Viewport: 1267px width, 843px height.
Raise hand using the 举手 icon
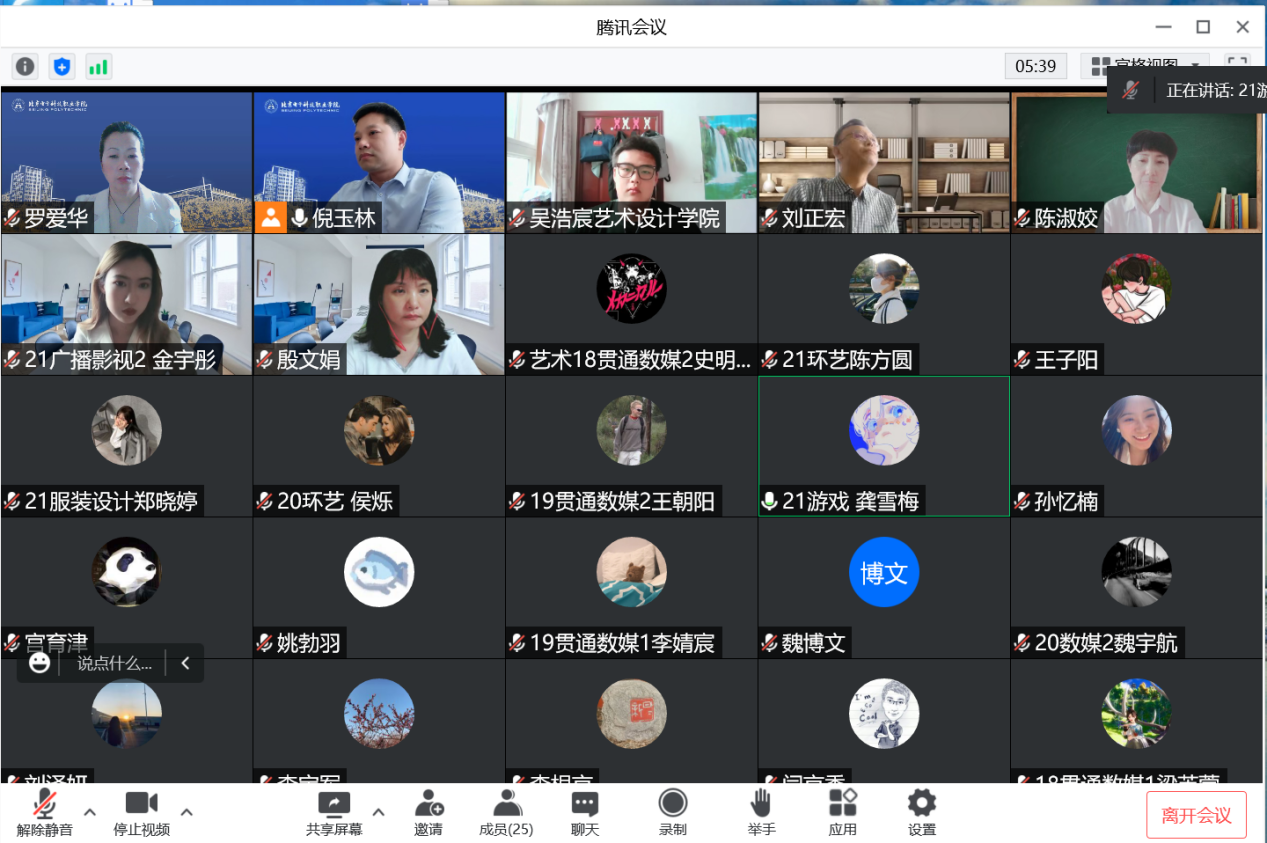(761, 812)
